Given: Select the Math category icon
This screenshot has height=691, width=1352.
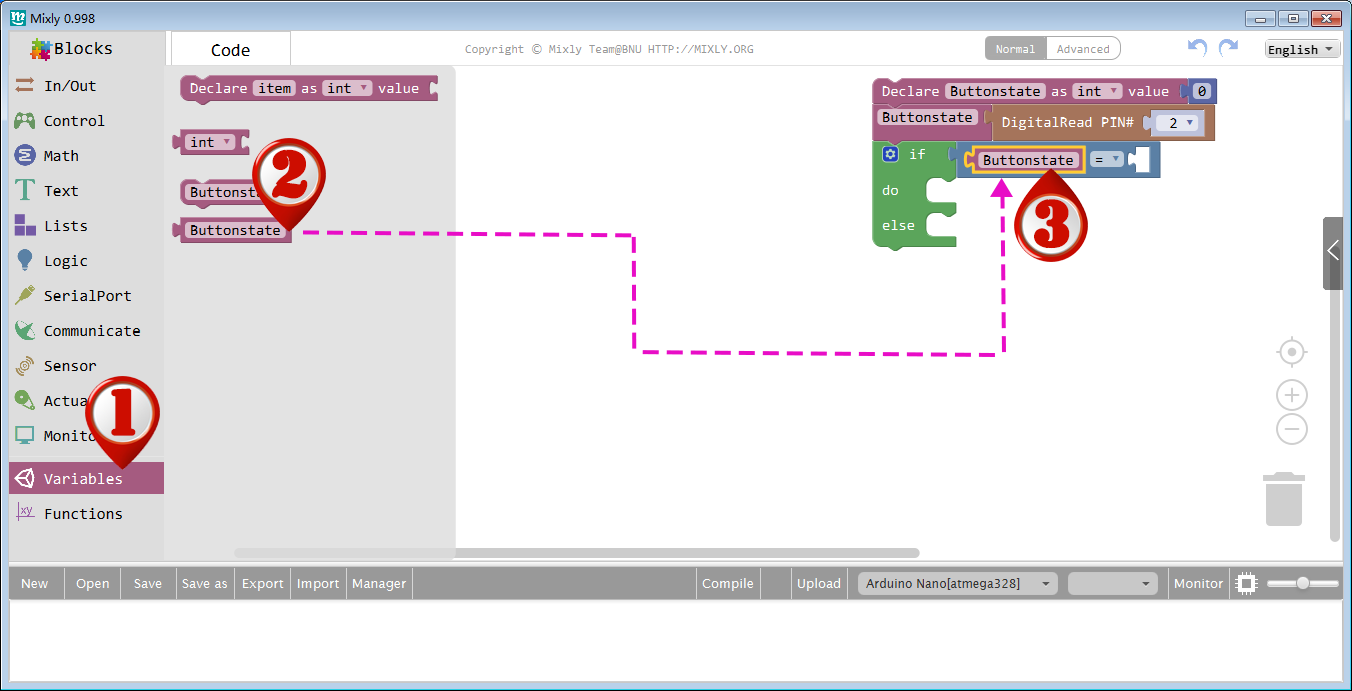Looking at the screenshot, I should (25, 156).
